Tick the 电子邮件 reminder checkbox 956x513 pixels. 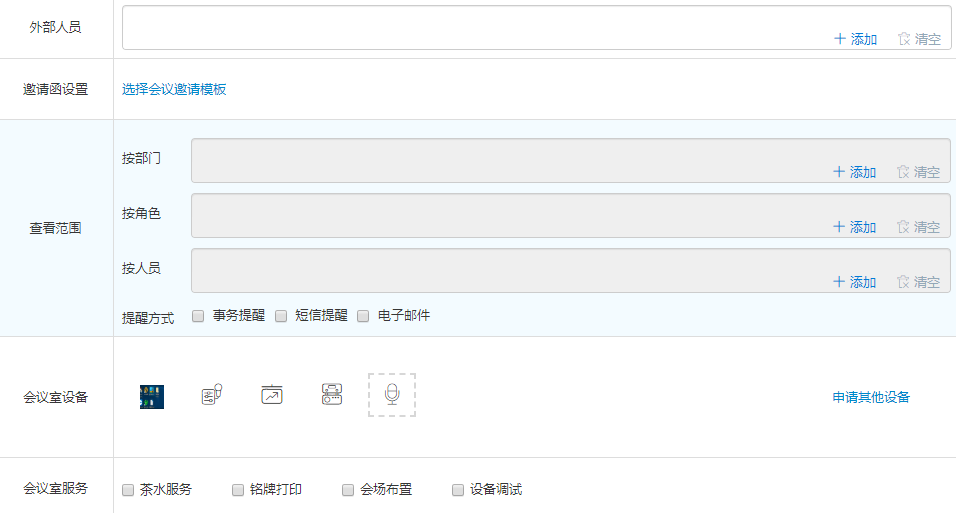(x=364, y=316)
